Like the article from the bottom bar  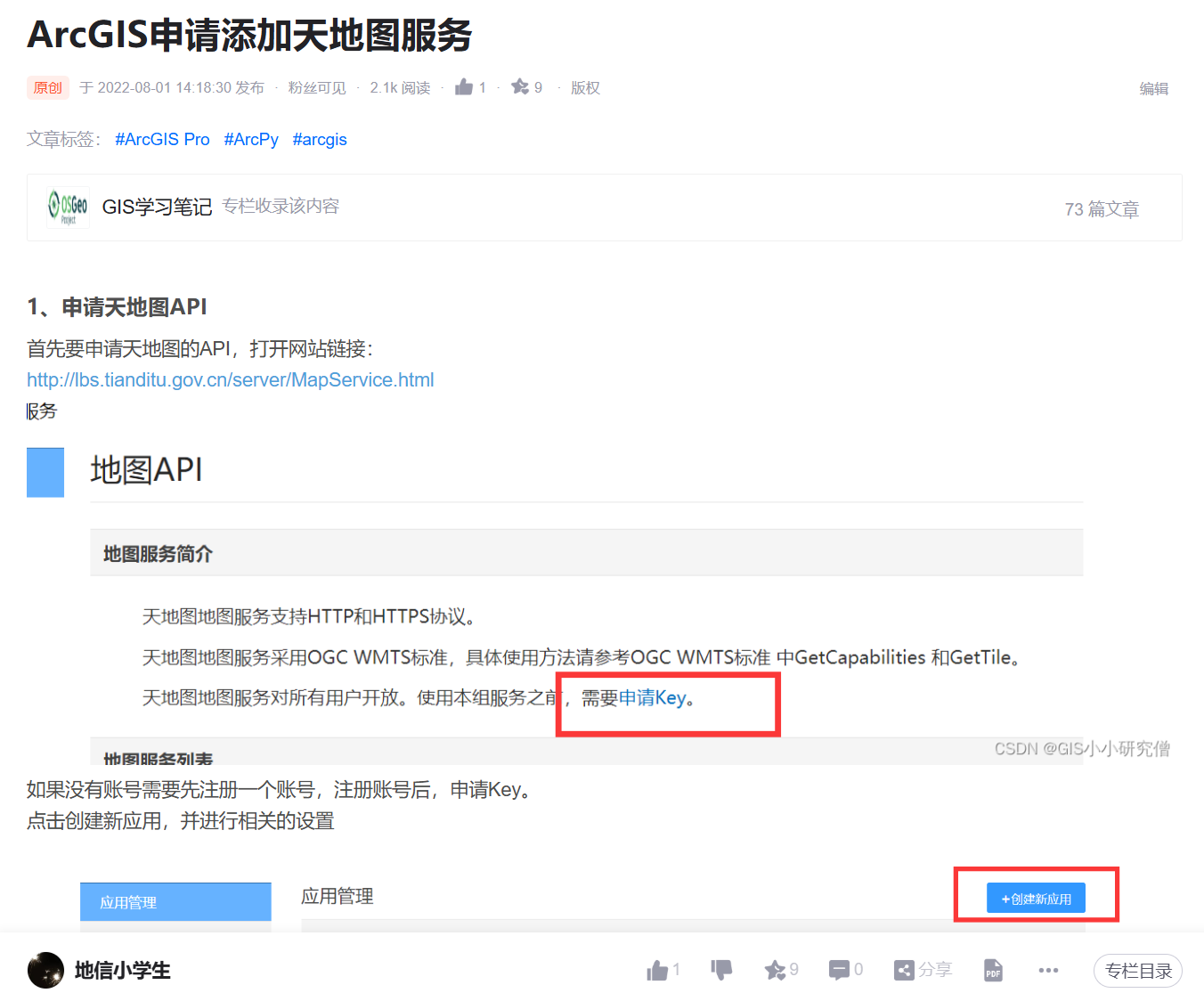[x=657, y=970]
